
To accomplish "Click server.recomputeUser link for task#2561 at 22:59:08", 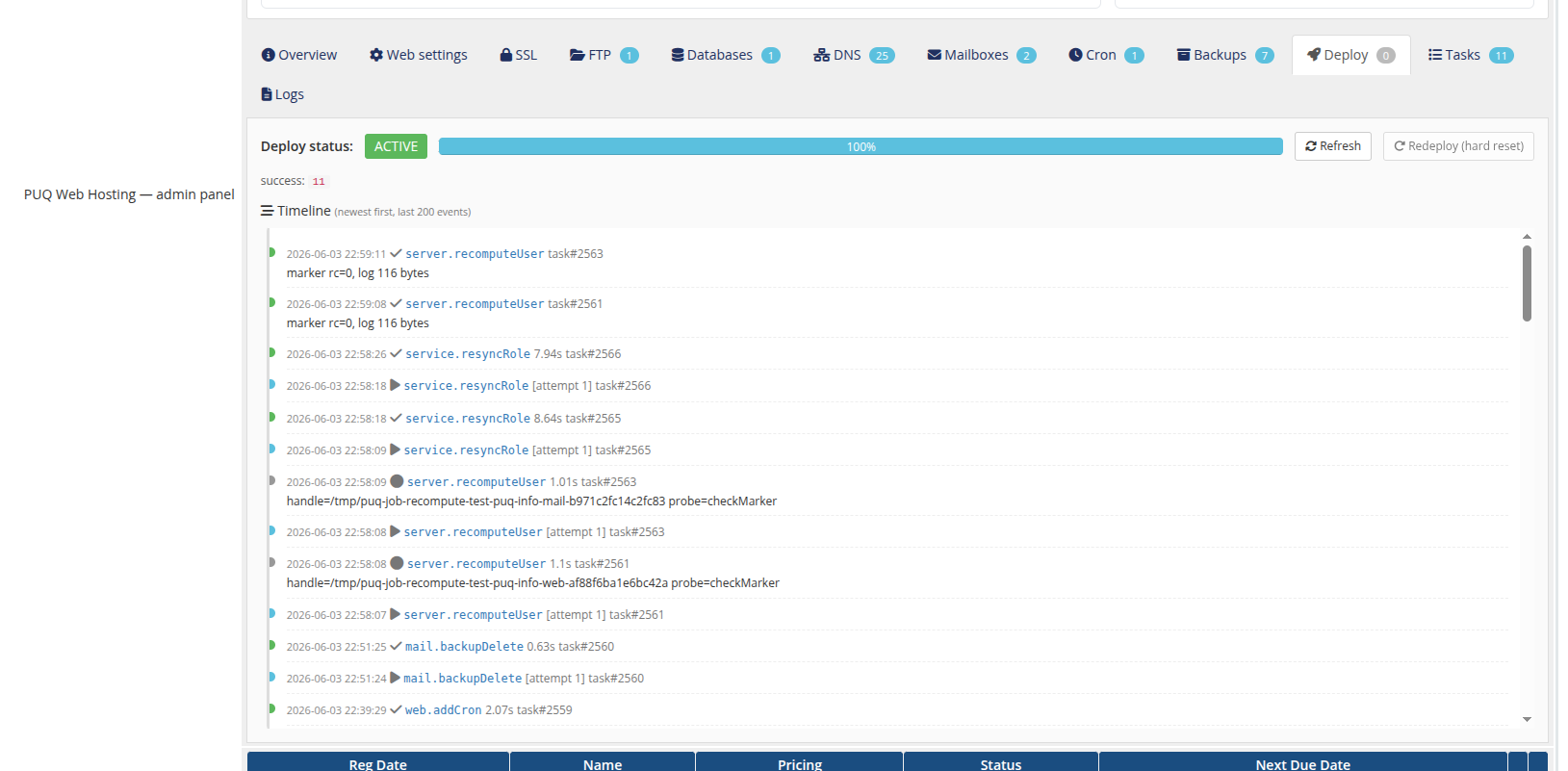I will click(x=475, y=304).
